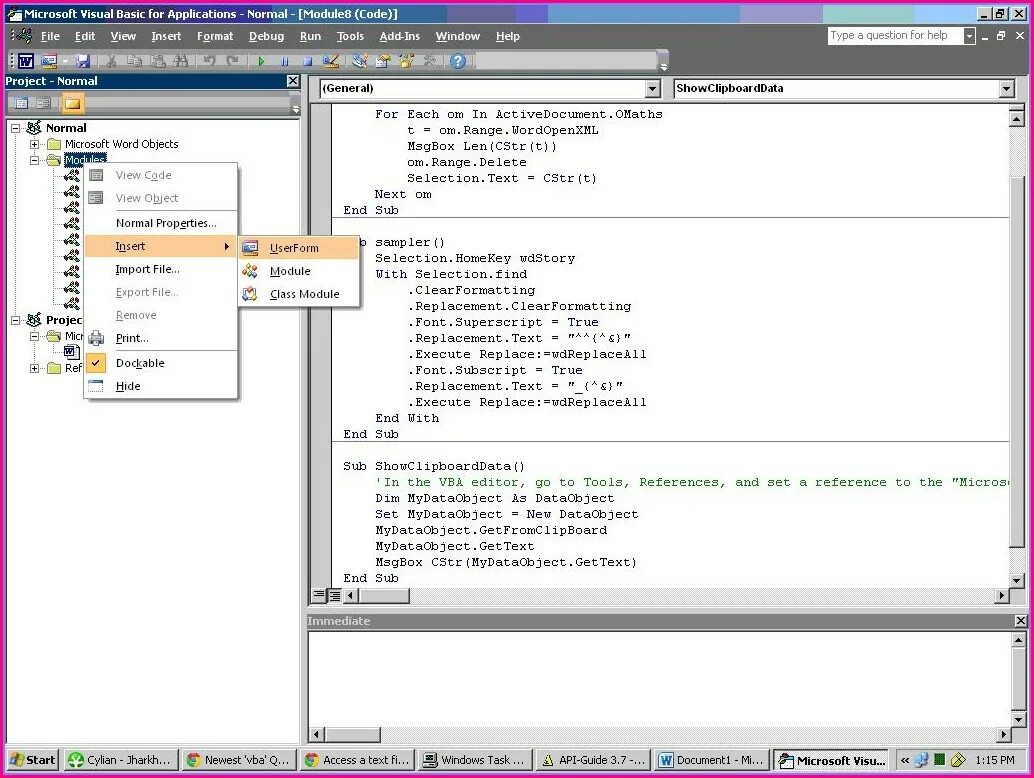Click inside the Immediate window text area

click(x=658, y=679)
